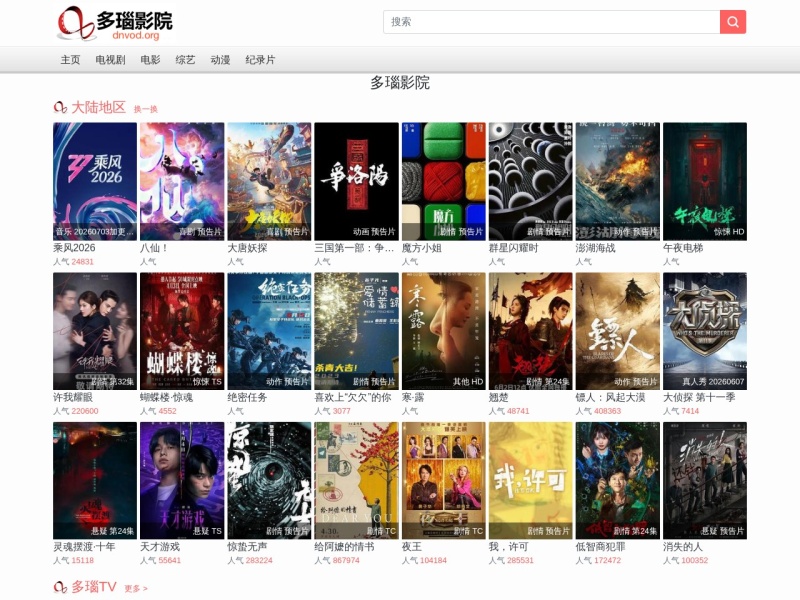Open the 灵魂摆渡·十年 poster thumbnail
800x600 pixels.
[95, 481]
